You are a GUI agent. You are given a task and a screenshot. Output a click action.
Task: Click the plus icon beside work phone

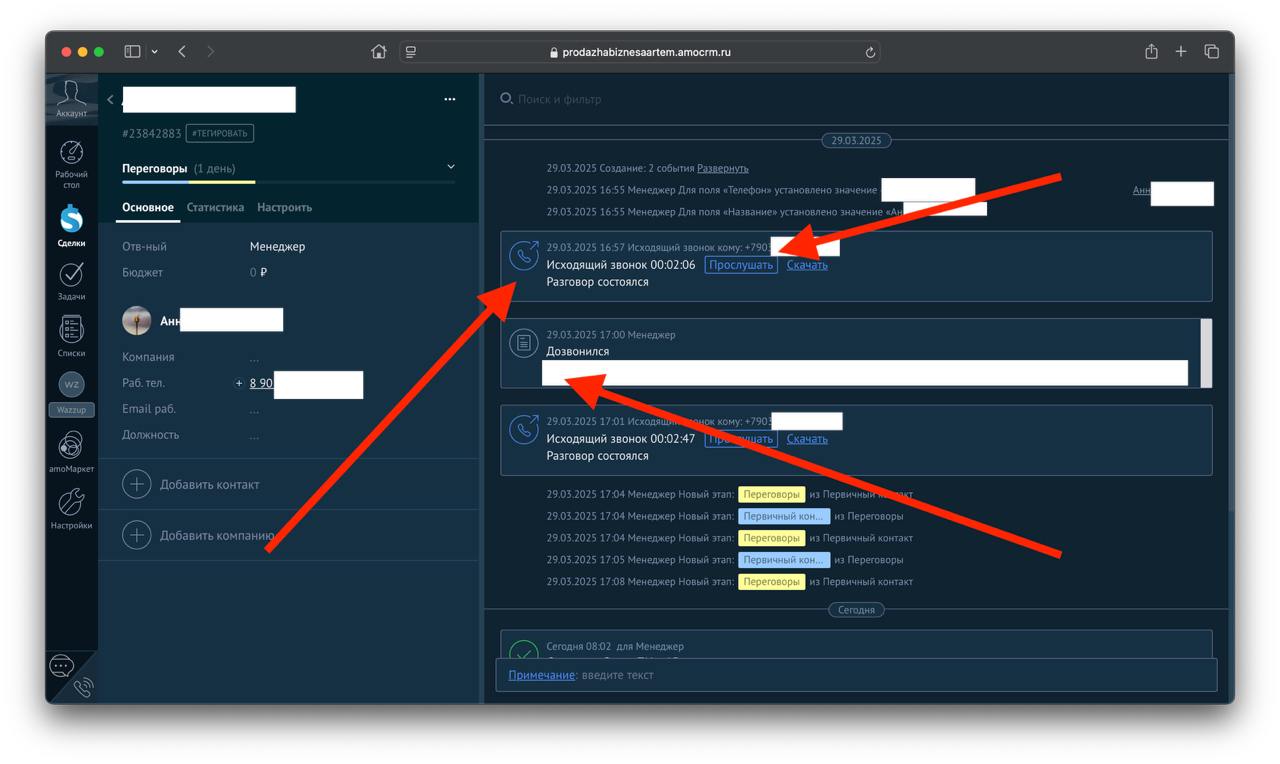[239, 383]
